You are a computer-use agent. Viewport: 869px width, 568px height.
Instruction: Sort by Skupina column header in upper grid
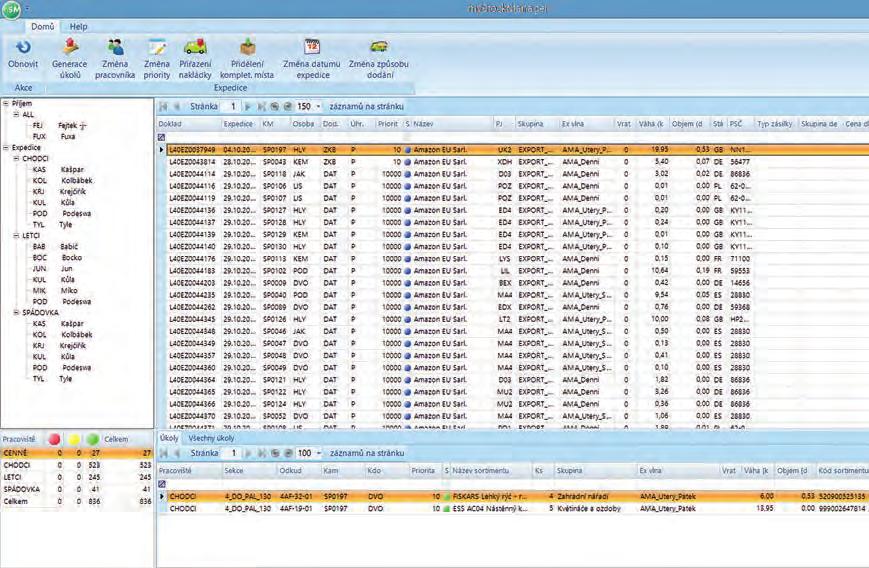click(x=536, y=124)
